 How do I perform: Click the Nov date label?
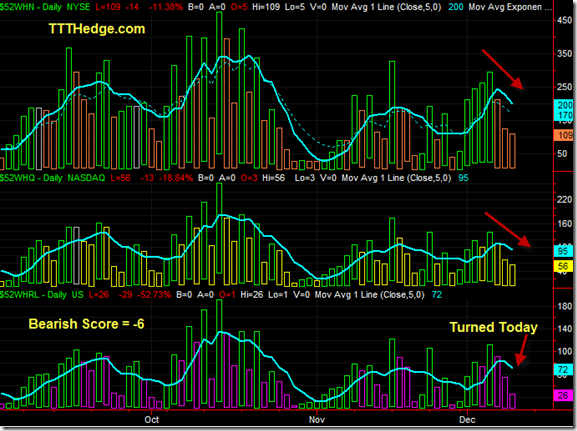coord(317,420)
